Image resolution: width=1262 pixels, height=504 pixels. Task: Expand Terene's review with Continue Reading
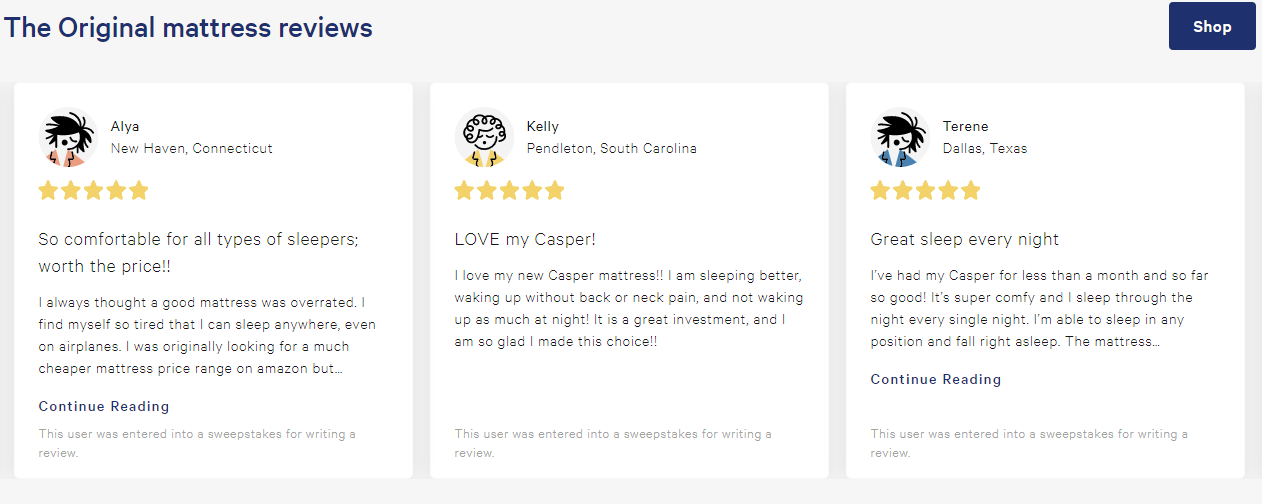[x=935, y=379]
